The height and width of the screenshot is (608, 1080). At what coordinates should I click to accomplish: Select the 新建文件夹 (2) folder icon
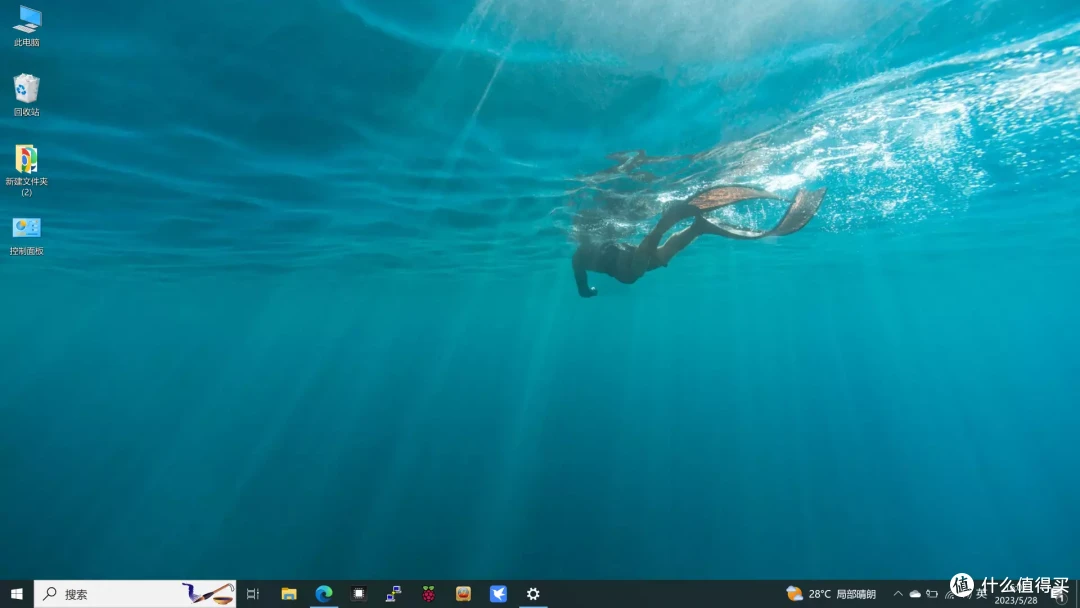(27, 169)
